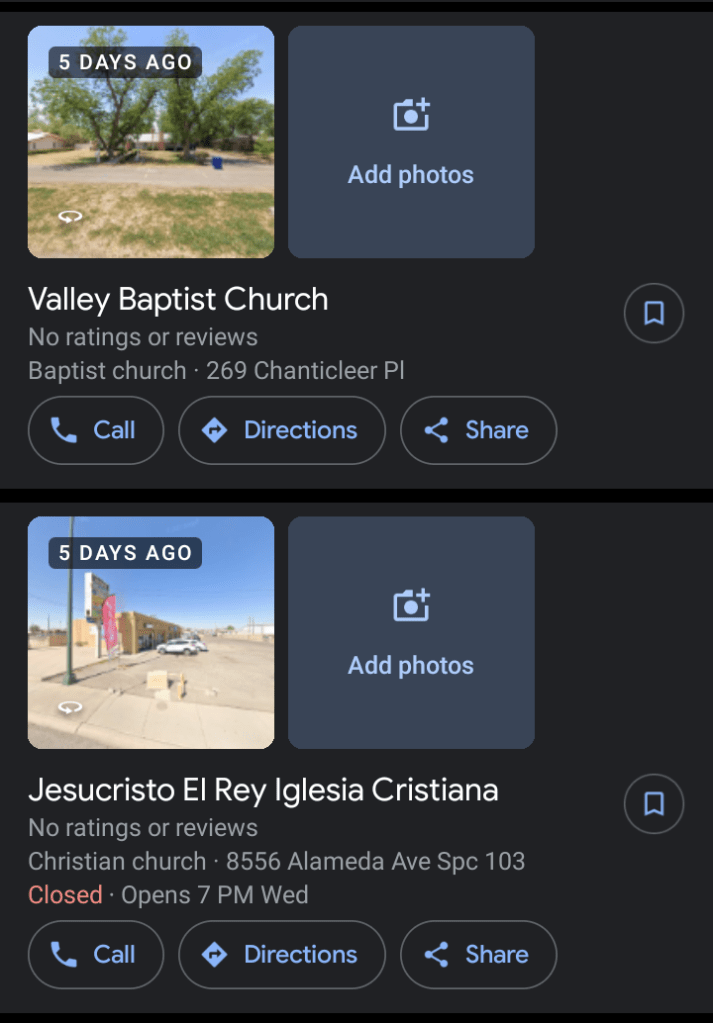Call Valley Baptist Church
The width and height of the screenshot is (713, 1023).
pos(96,430)
